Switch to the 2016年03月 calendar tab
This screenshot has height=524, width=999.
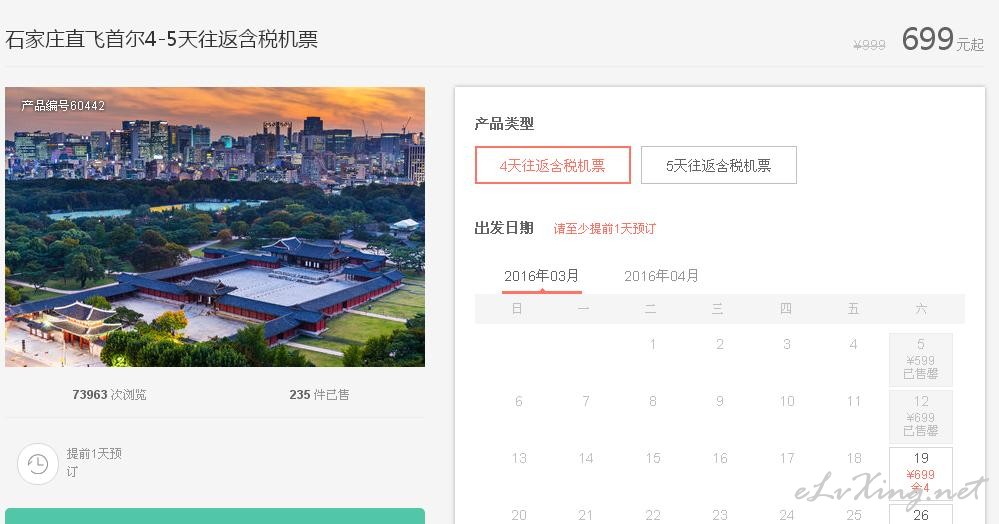tap(542, 276)
